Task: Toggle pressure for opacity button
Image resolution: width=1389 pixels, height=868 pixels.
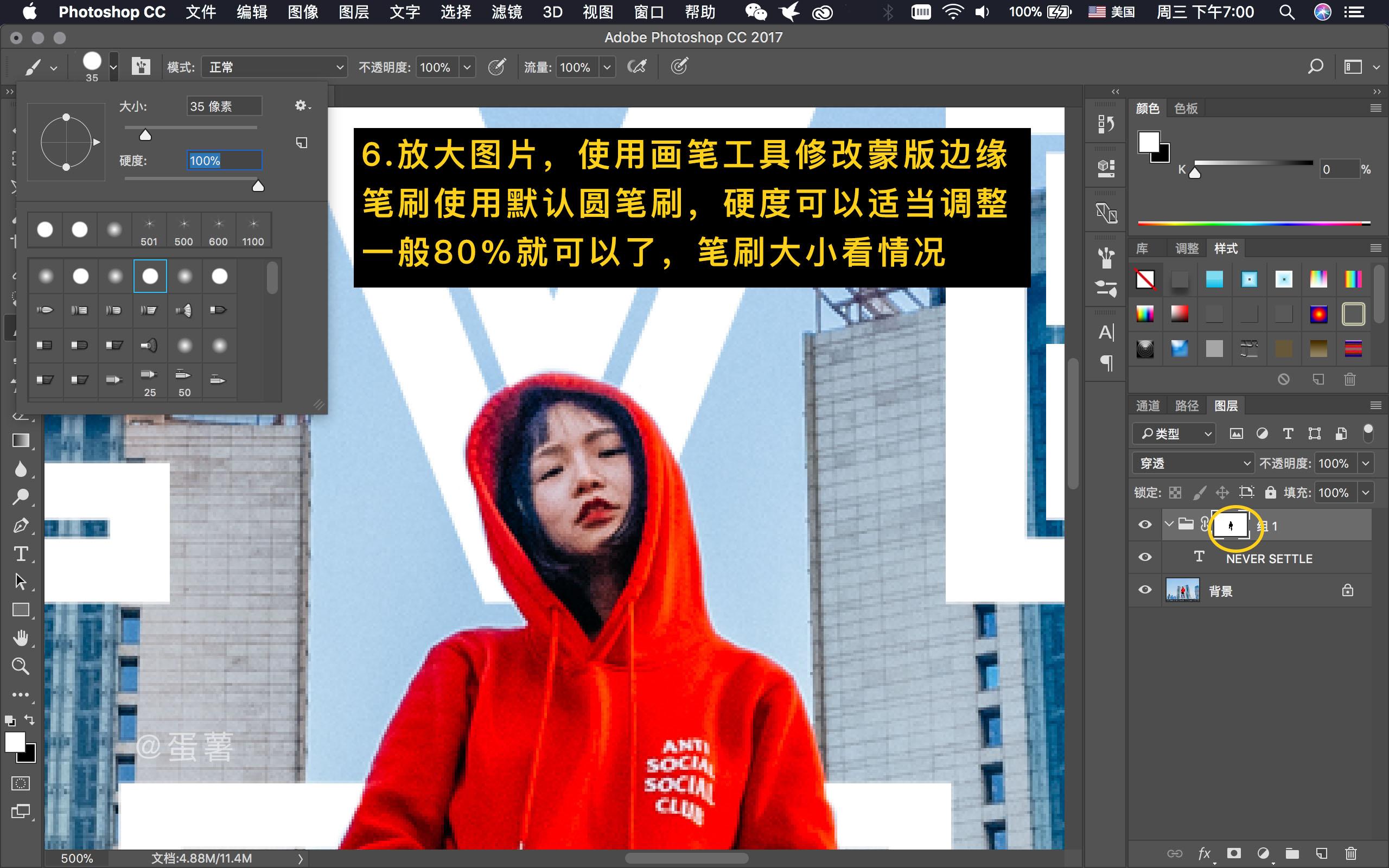Action: (x=497, y=67)
